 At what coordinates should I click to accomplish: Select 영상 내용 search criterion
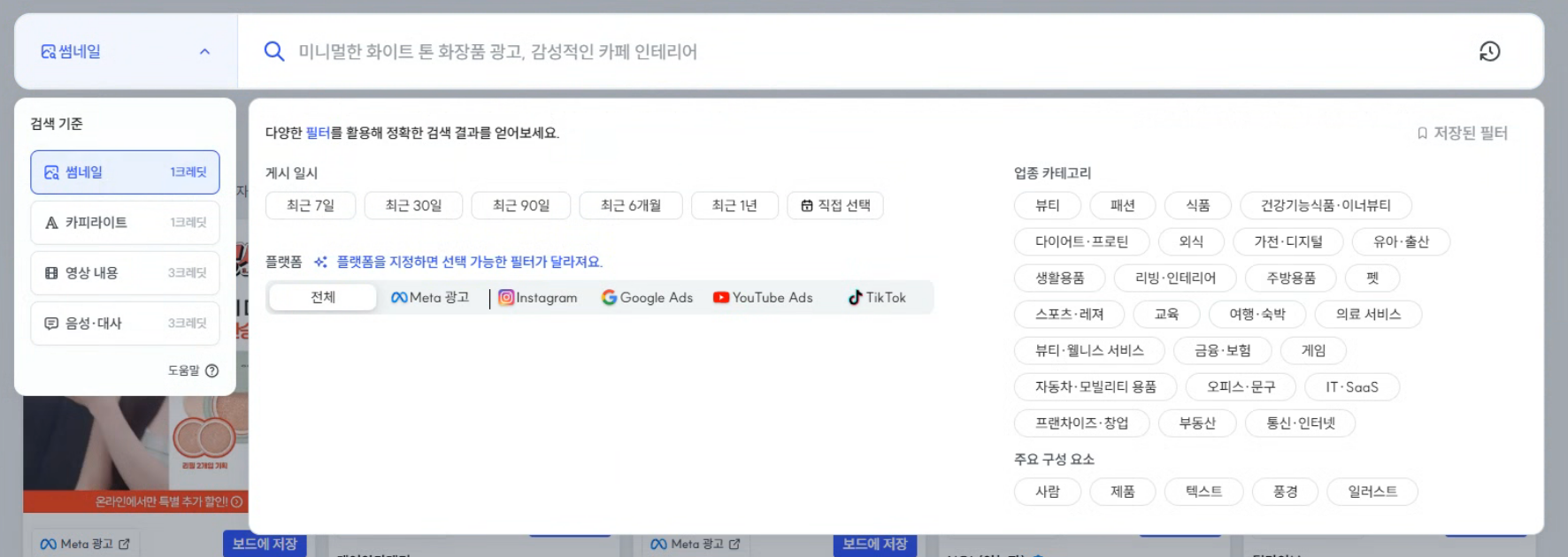click(x=126, y=273)
